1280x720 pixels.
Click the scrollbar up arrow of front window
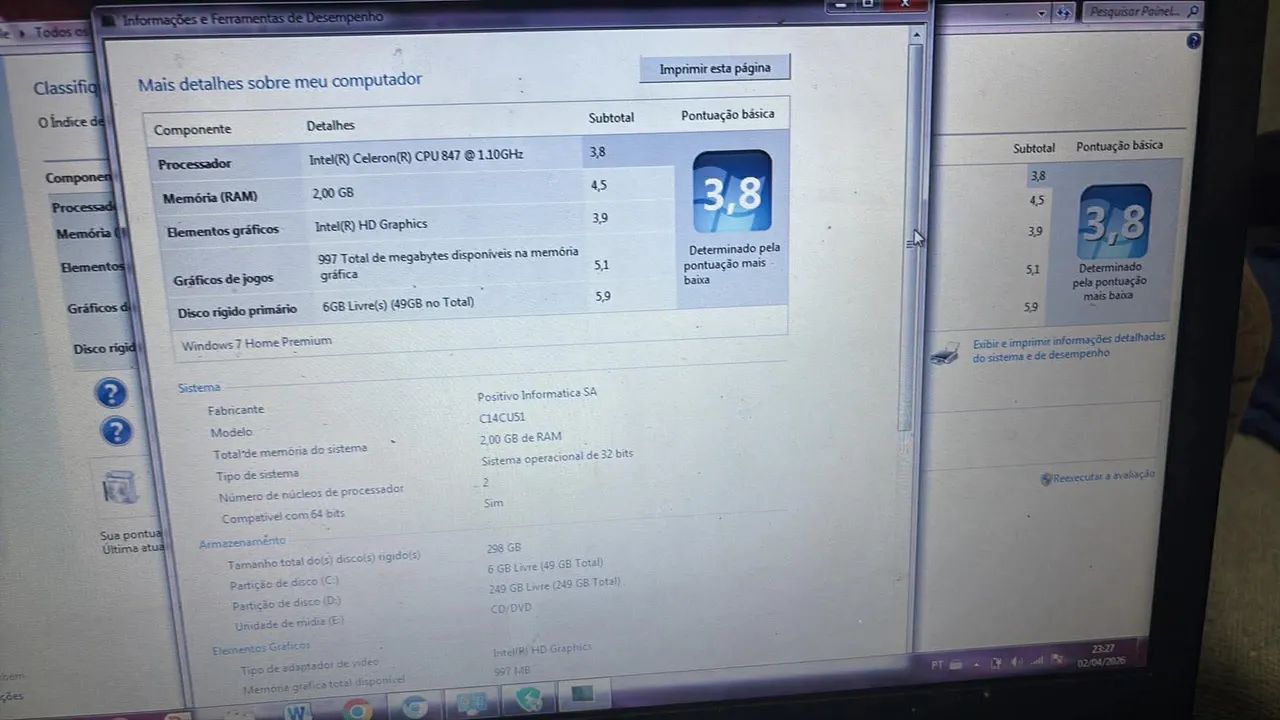pyautogui.click(x=915, y=34)
